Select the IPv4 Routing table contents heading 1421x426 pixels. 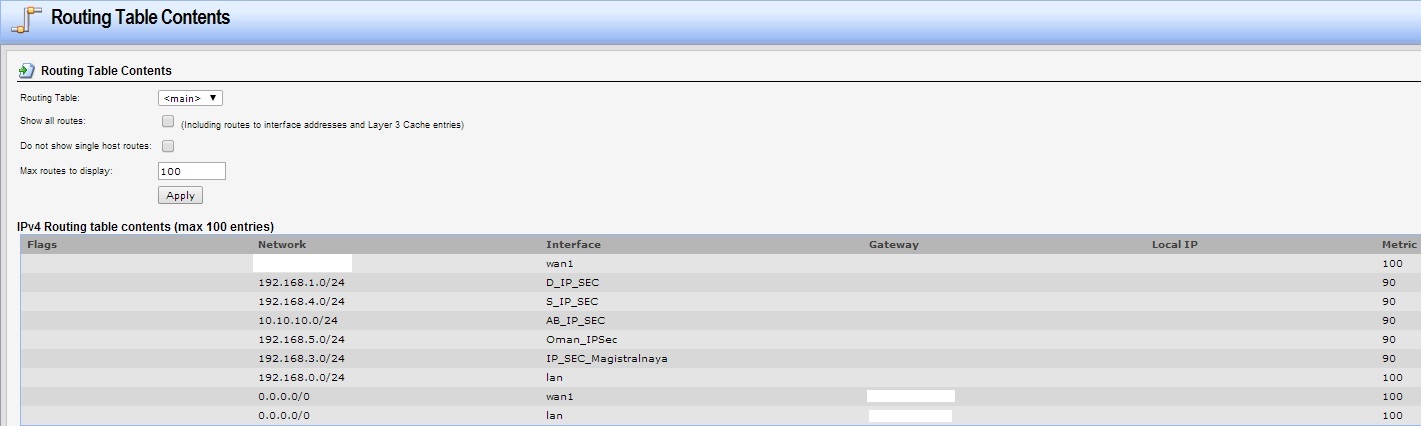tap(146, 227)
